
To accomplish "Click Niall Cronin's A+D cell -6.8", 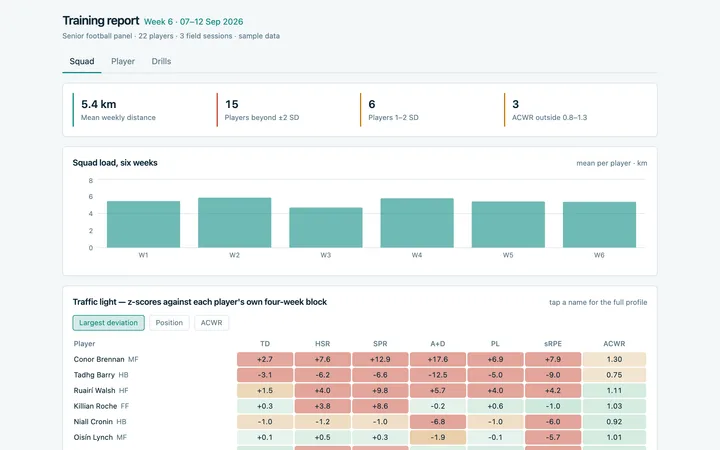I will 438,422.
